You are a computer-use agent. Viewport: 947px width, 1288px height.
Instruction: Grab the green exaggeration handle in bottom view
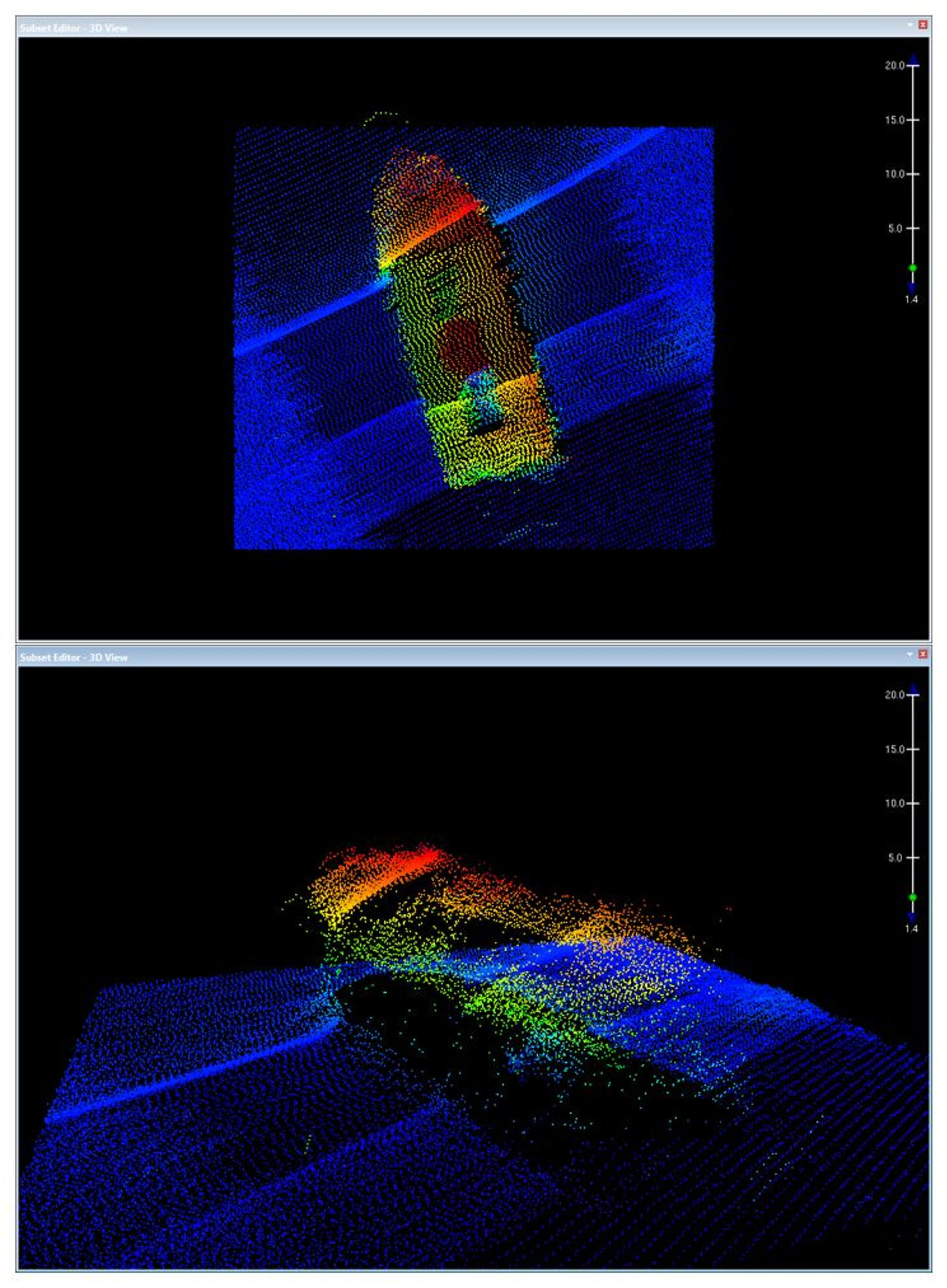tap(912, 898)
